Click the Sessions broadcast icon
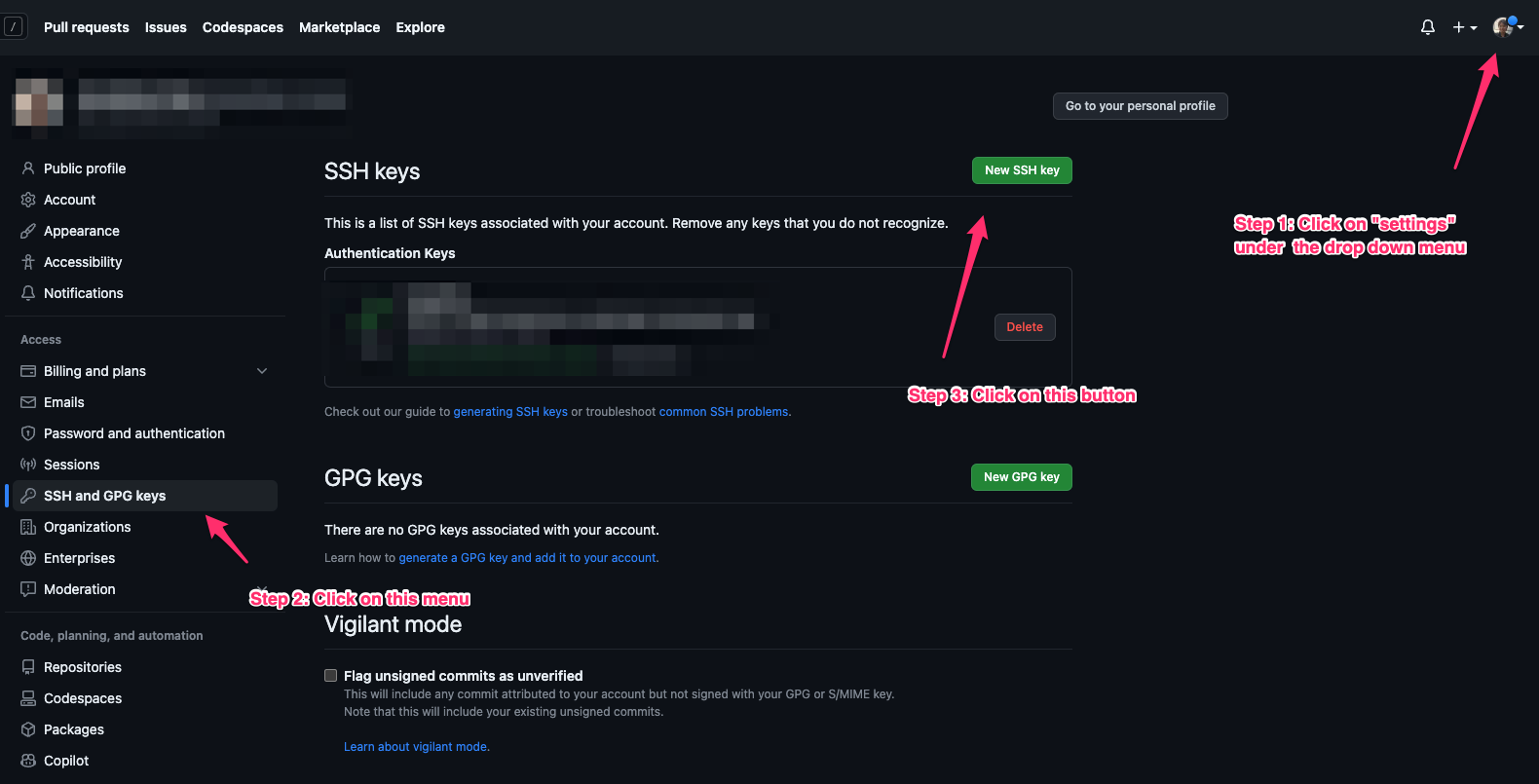Viewport: 1539px width, 784px height. 28,465
